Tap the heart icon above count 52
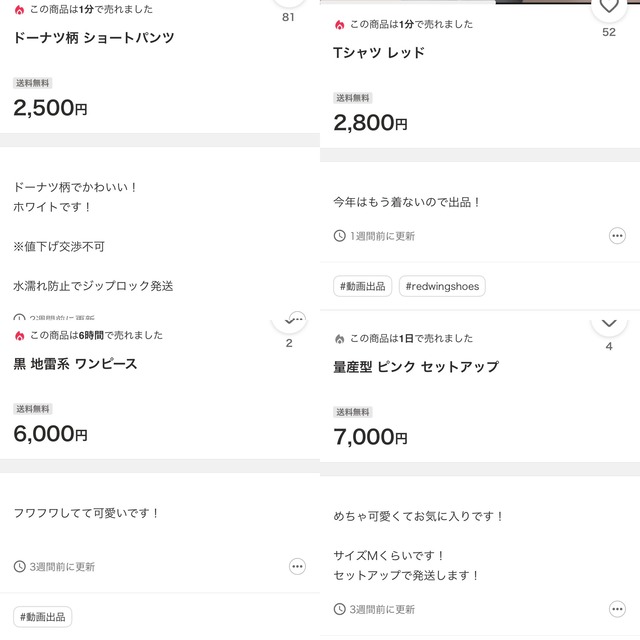The image size is (640, 640). click(x=608, y=7)
